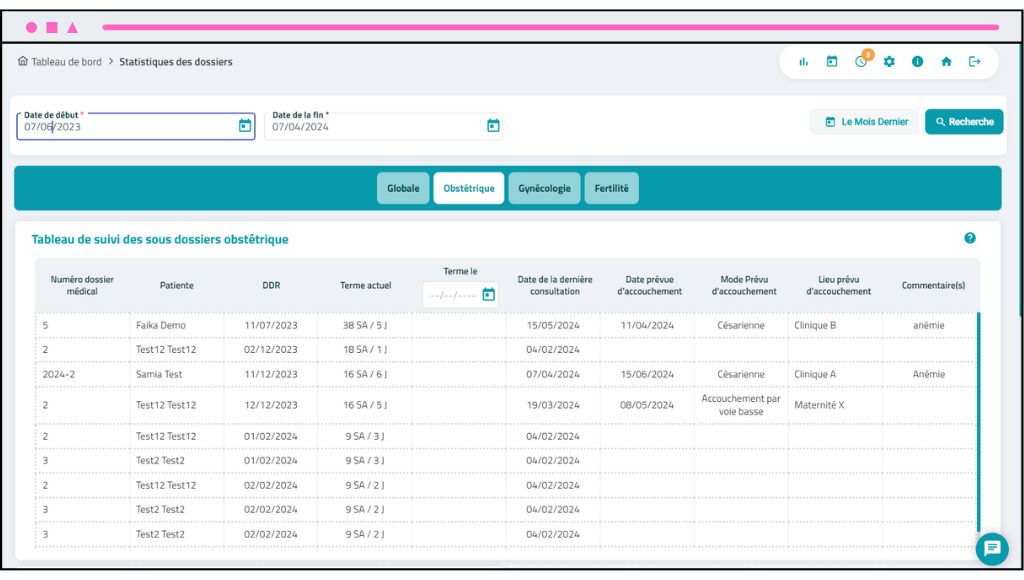This screenshot has width=1024, height=580.
Task: Click Date prévue d'accouchement header
Action: click(649, 285)
